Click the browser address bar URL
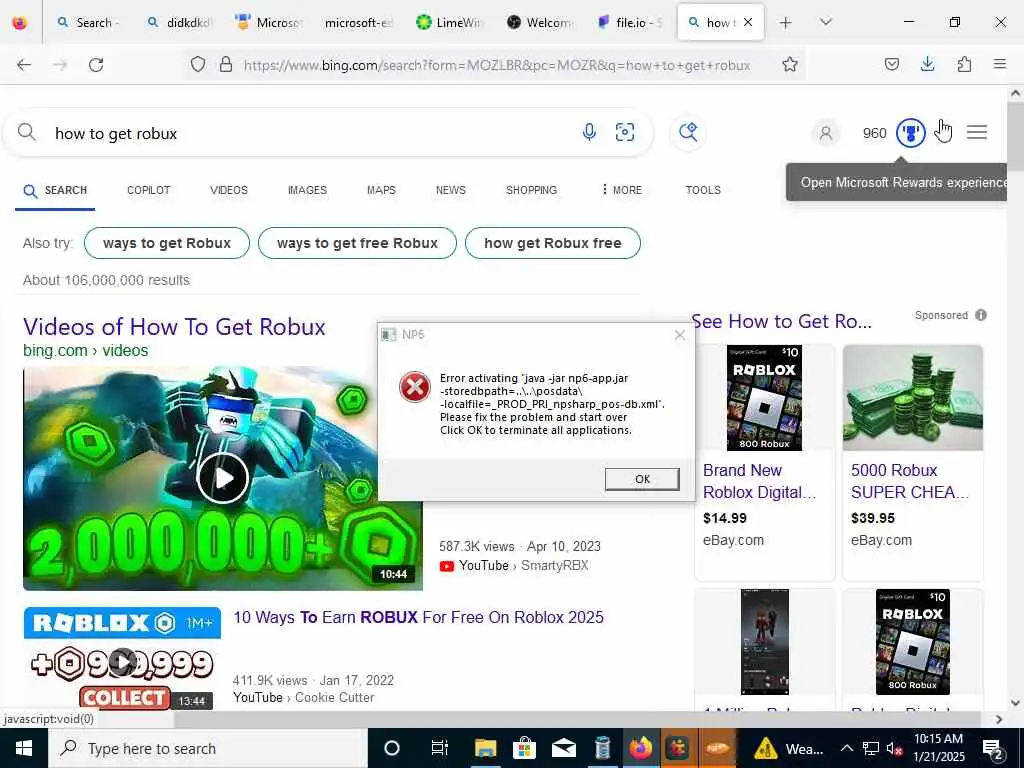The height and width of the screenshot is (768, 1024). coord(497,65)
